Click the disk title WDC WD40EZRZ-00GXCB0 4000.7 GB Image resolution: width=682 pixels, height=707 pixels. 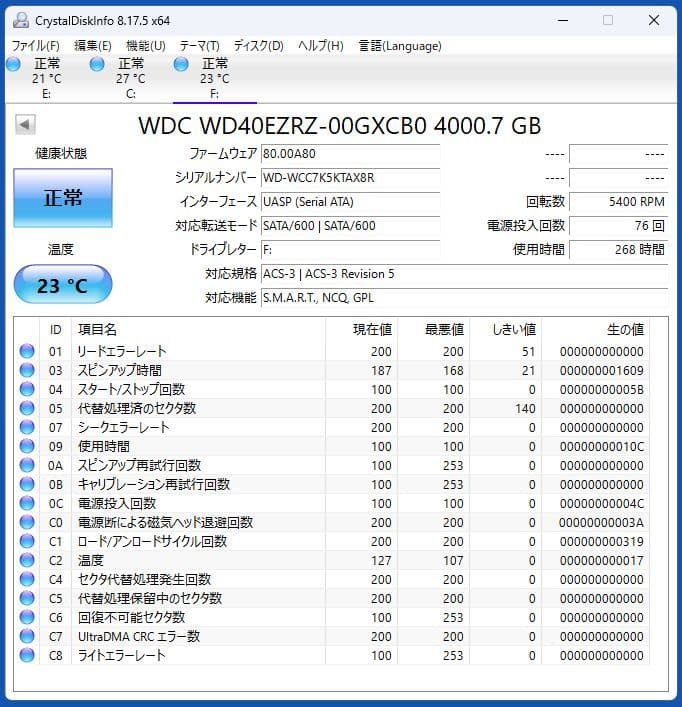[x=339, y=126]
